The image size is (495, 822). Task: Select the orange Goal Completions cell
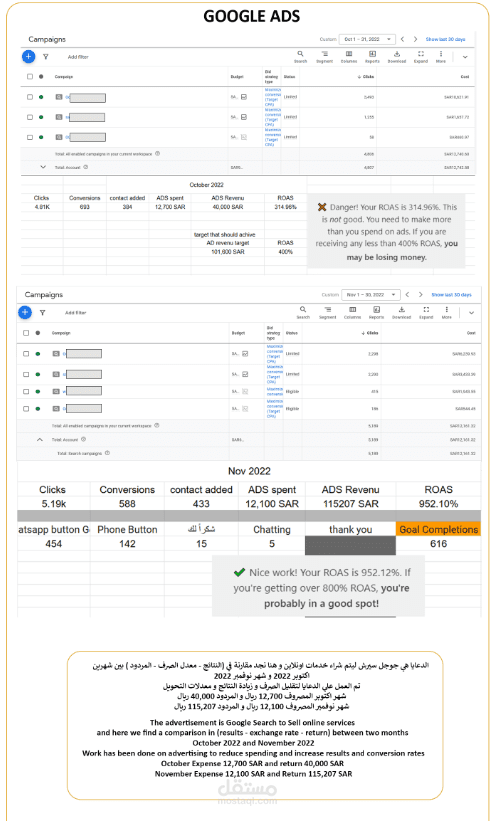point(438,529)
